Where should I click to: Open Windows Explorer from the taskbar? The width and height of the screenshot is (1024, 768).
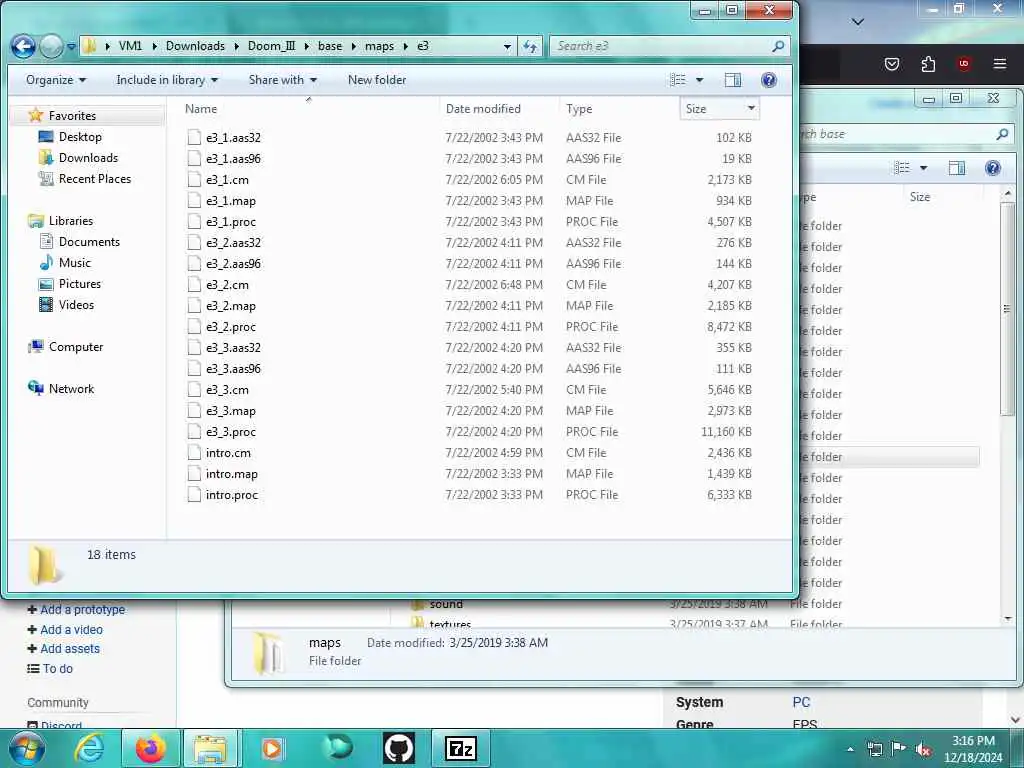tap(210, 748)
